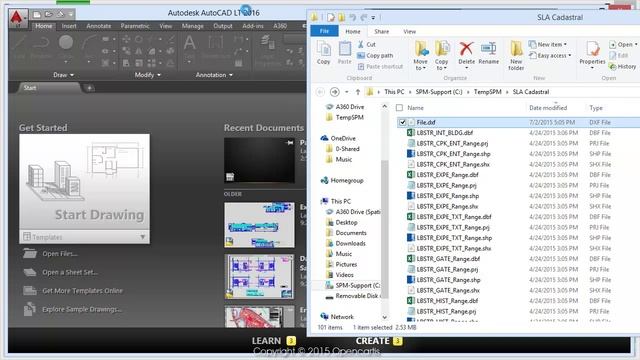
Task: Select Desktop in navigation pane
Action: [x=346, y=222]
